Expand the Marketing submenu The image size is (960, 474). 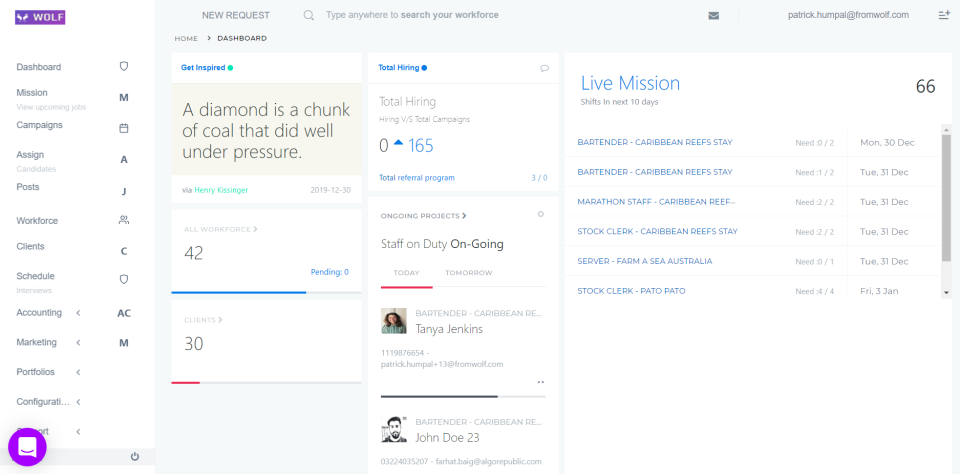point(78,342)
